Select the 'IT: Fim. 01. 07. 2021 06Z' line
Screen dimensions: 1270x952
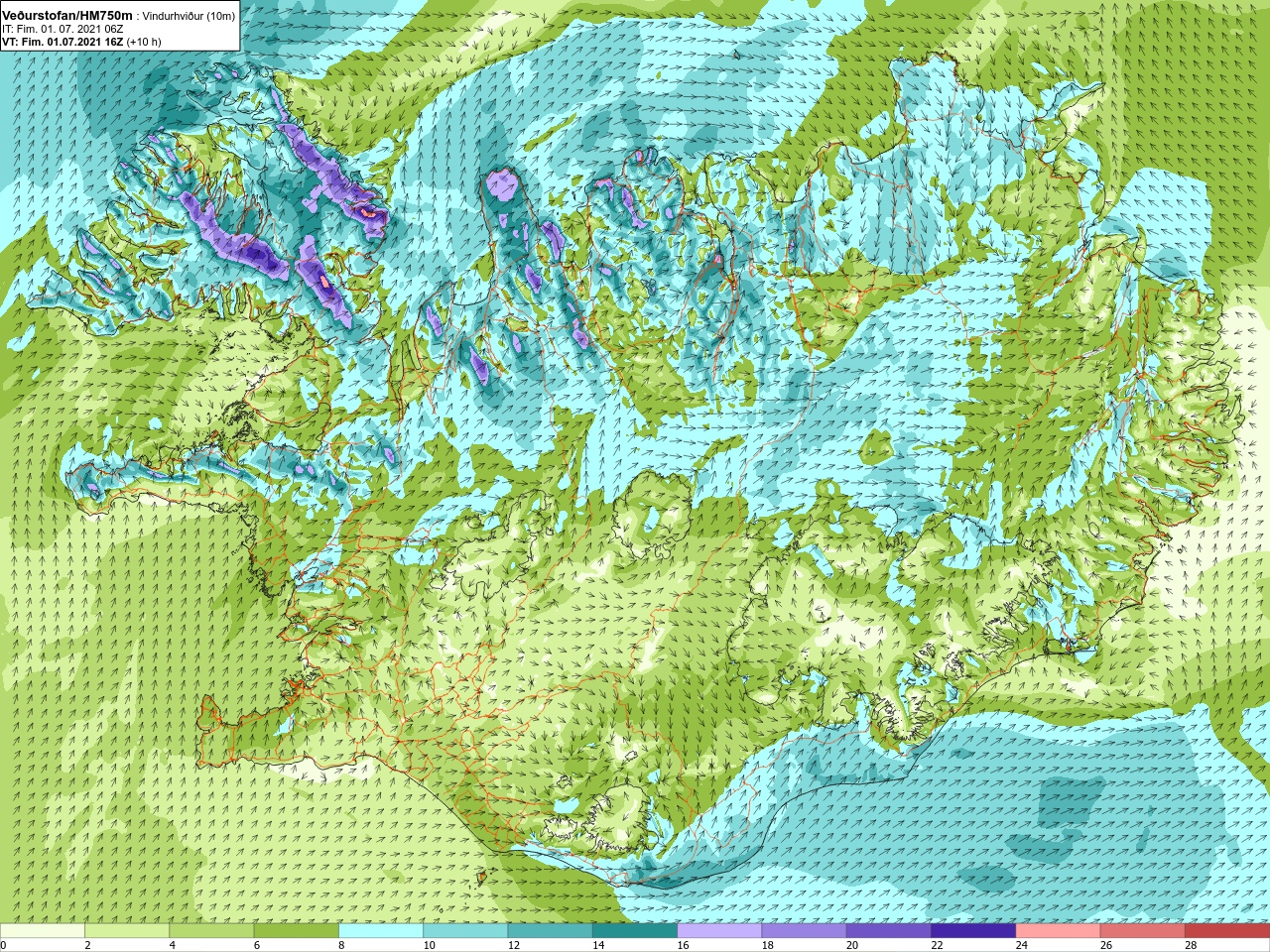62,30
